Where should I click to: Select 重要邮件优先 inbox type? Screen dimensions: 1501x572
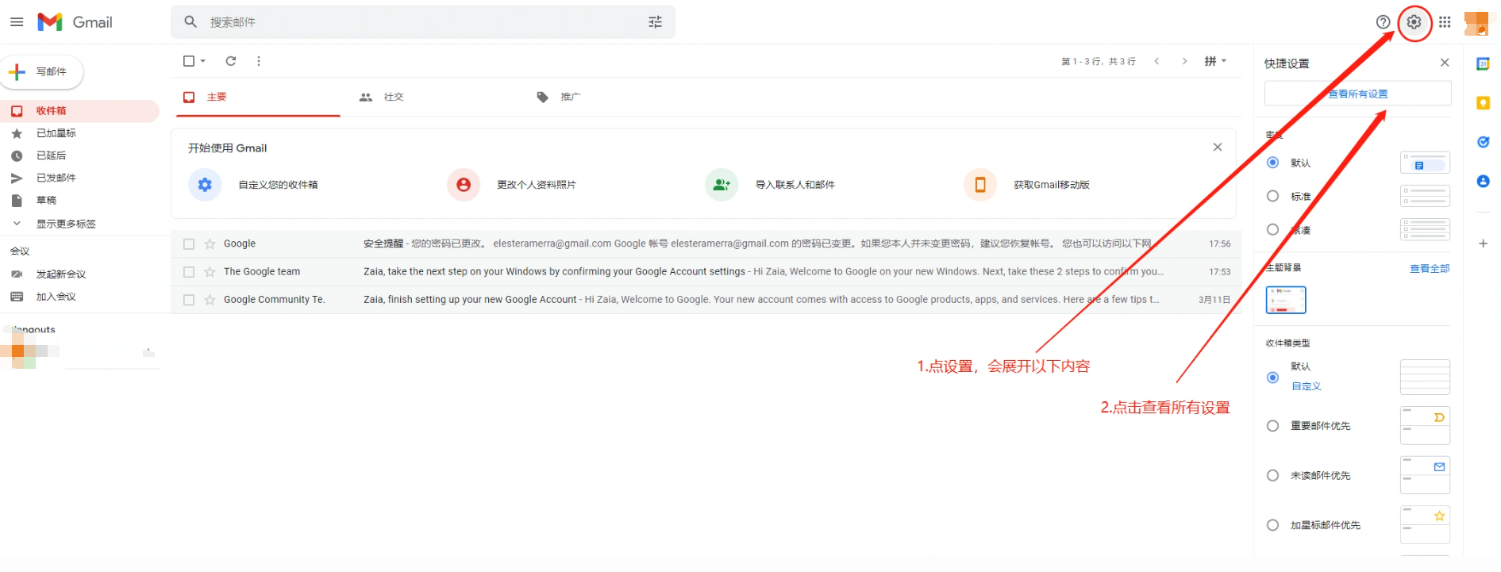click(1273, 426)
